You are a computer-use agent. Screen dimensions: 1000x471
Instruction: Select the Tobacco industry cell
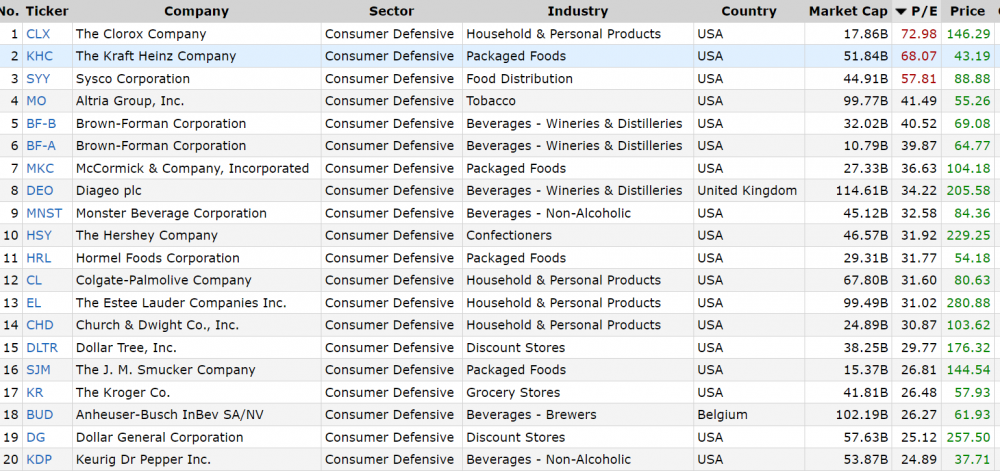491,101
